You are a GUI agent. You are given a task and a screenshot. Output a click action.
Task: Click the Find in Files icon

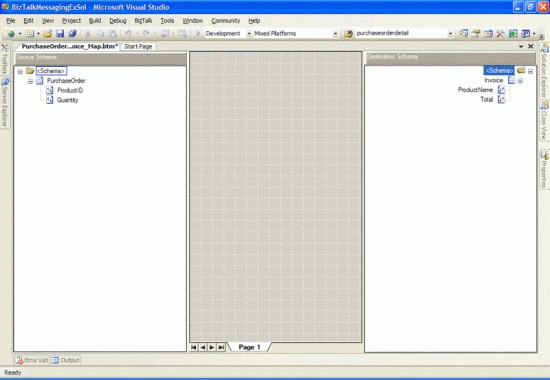(x=348, y=33)
